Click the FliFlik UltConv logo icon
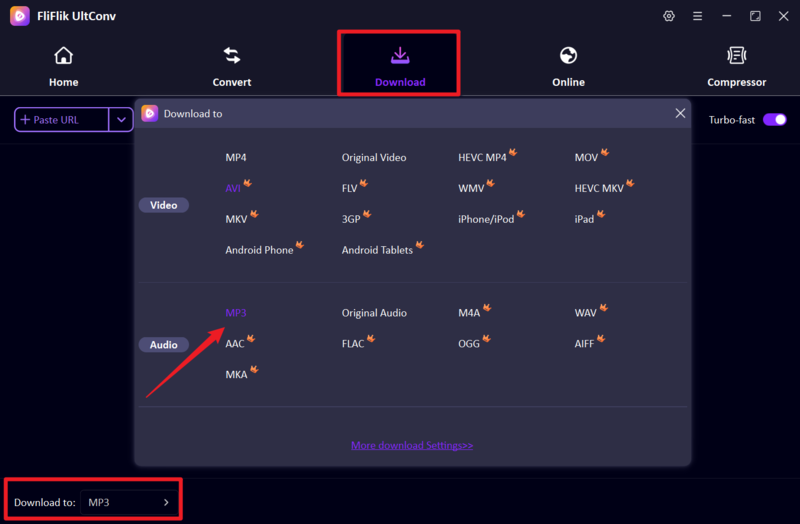Screen dimensions: 800x524 tap(20, 16)
